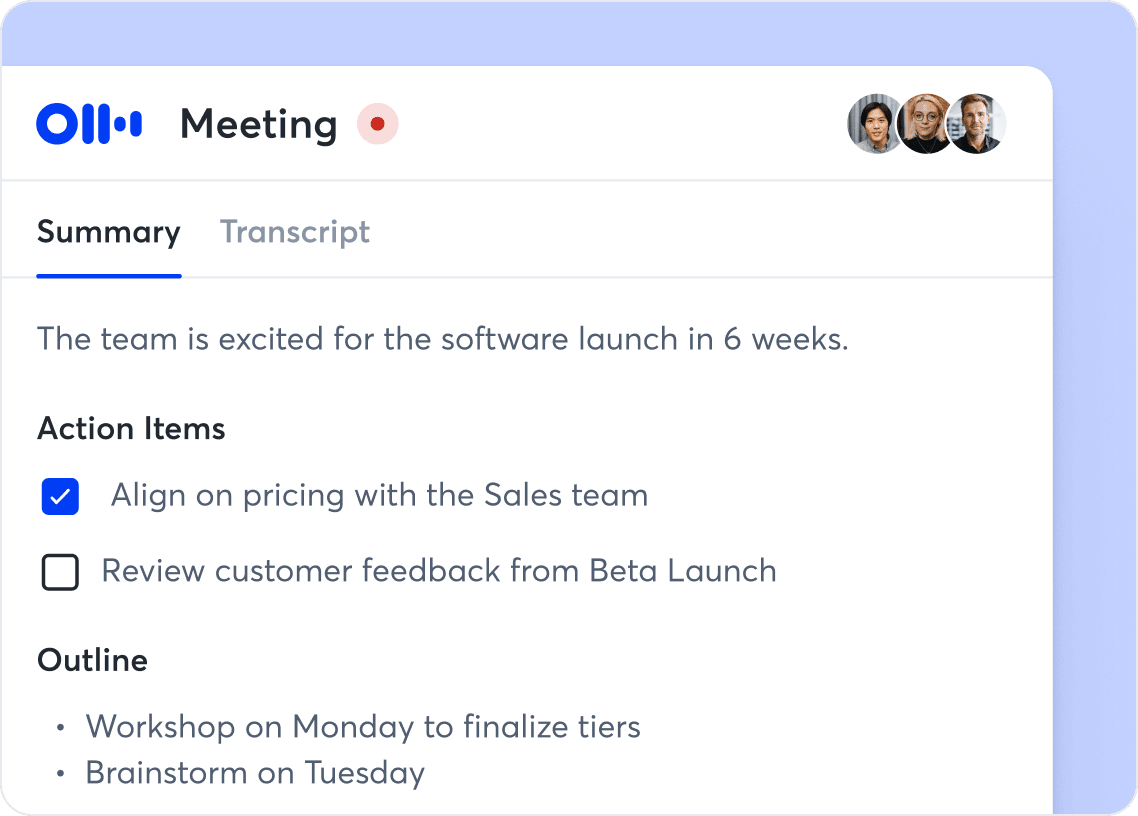
Task: Click the Meeting title text
Action: tap(258, 124)
